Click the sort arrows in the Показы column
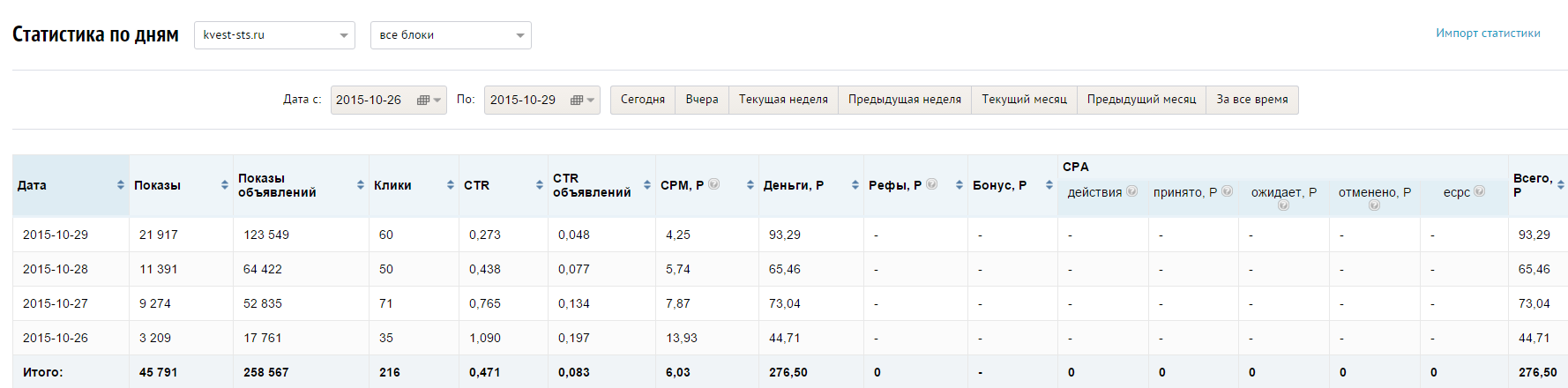This screenshot has height=388, width=1568. (225, 185)
